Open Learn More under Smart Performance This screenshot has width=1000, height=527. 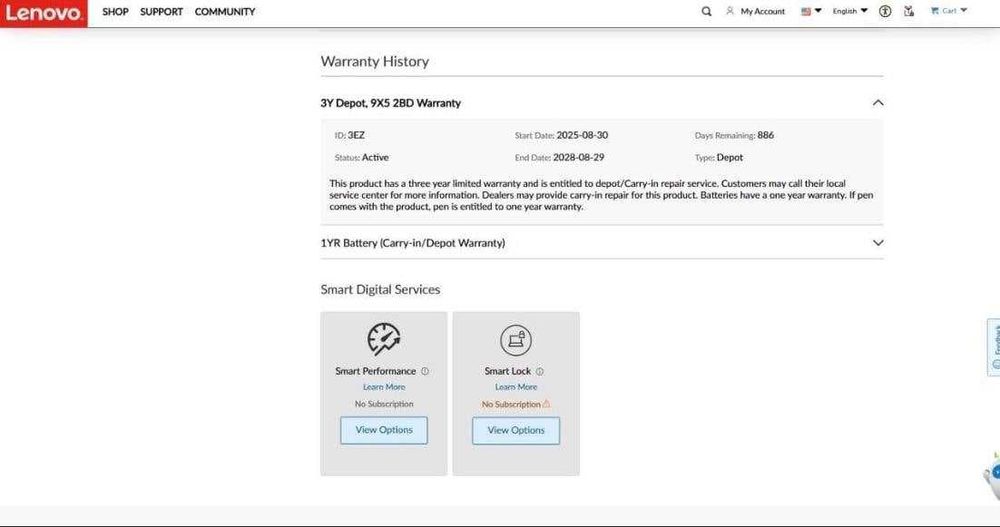click(384, 387)
